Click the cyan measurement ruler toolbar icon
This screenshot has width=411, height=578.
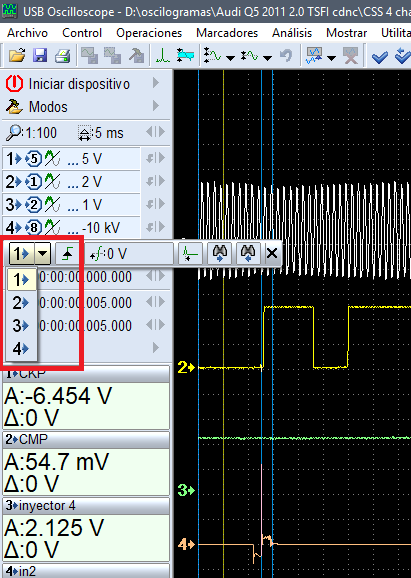click(x=185, y=56)
